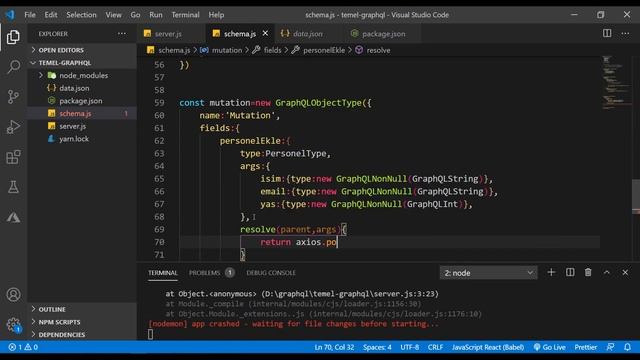Viewport: 640px width, 360px height.
Task: Open the Azure extension view
Action: tap(13, 218)
